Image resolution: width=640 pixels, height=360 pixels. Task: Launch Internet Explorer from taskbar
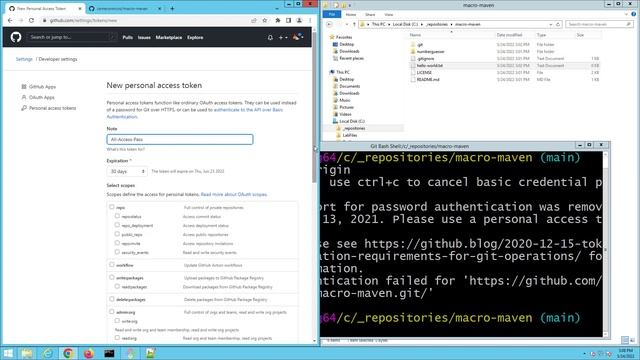[x=48, y=353]
